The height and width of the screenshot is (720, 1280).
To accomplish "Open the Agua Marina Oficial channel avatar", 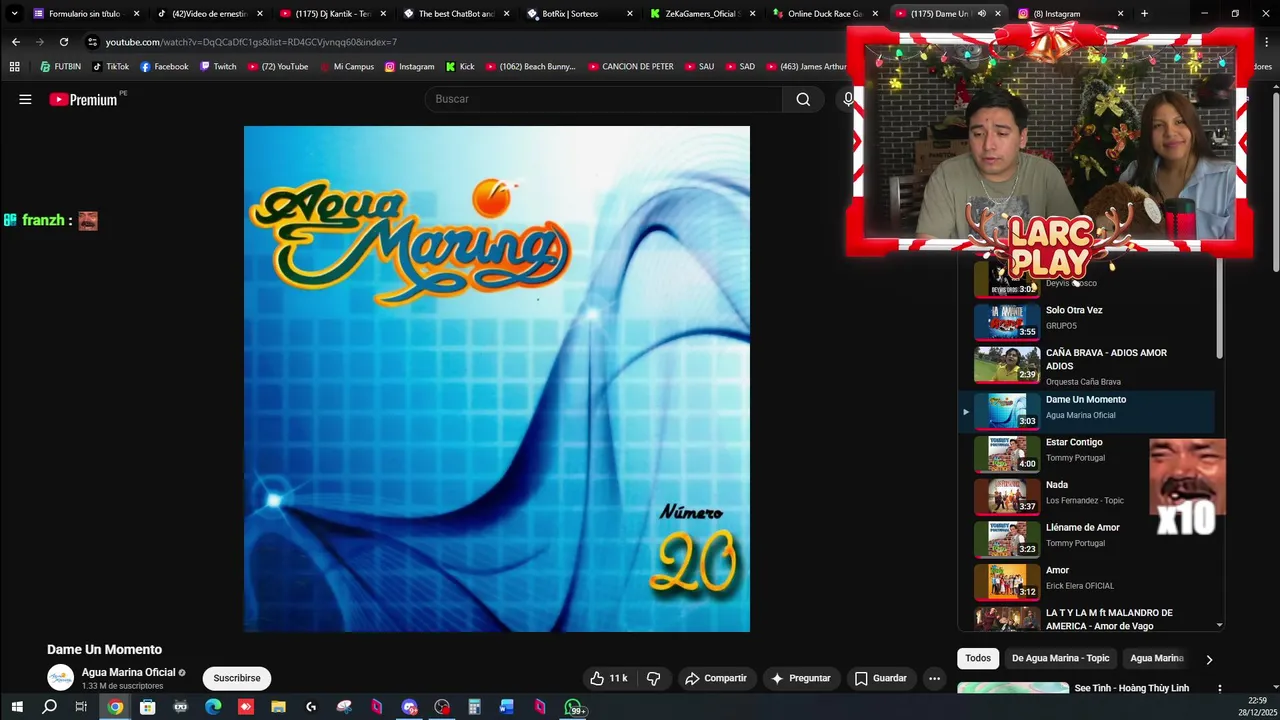I will [61, 678].
